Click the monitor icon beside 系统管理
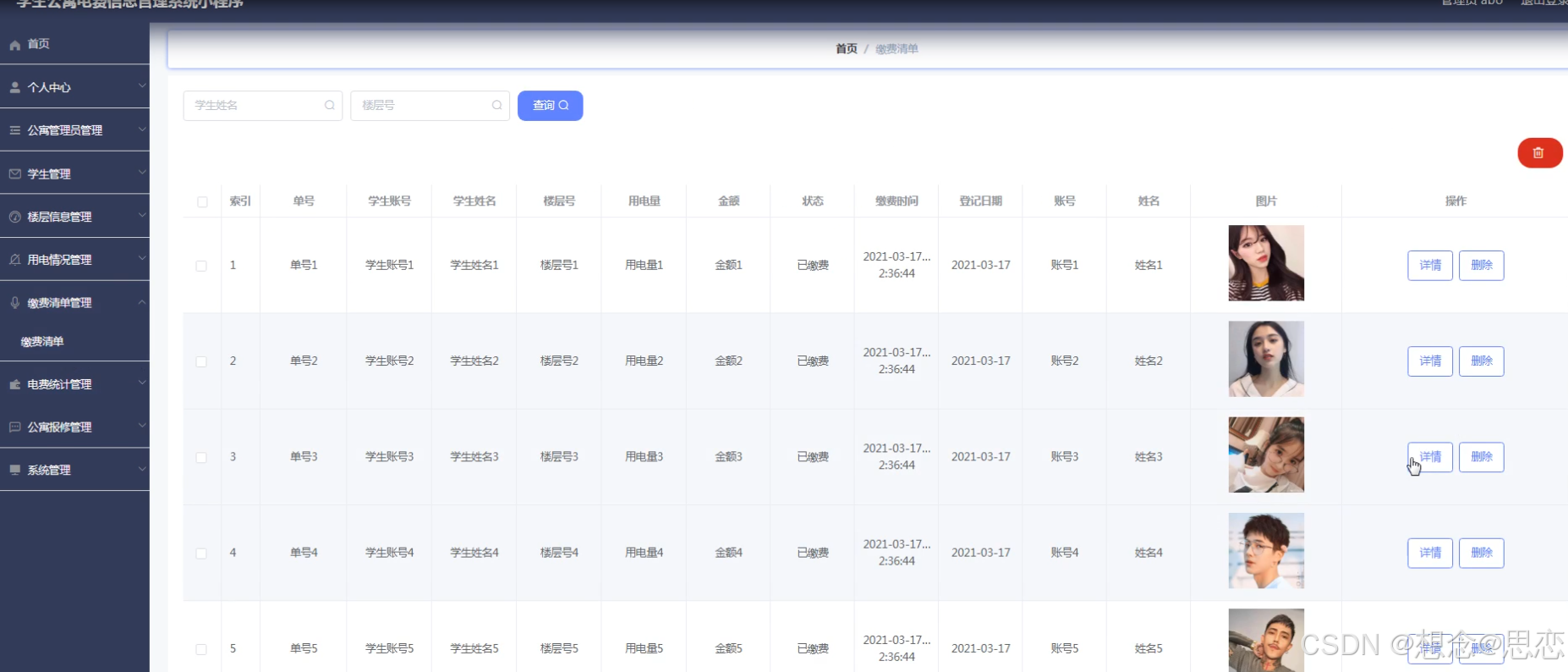This screenshot has width=1568, height=672. (15, 470)
